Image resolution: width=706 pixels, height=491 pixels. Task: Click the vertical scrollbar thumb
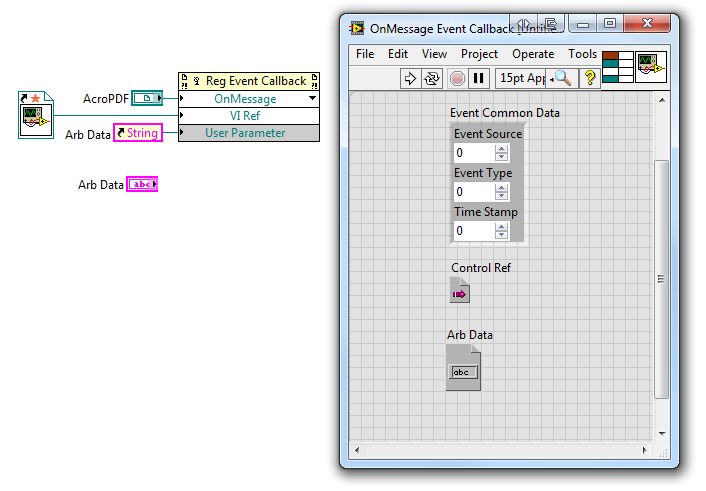[x=661, y=279]
